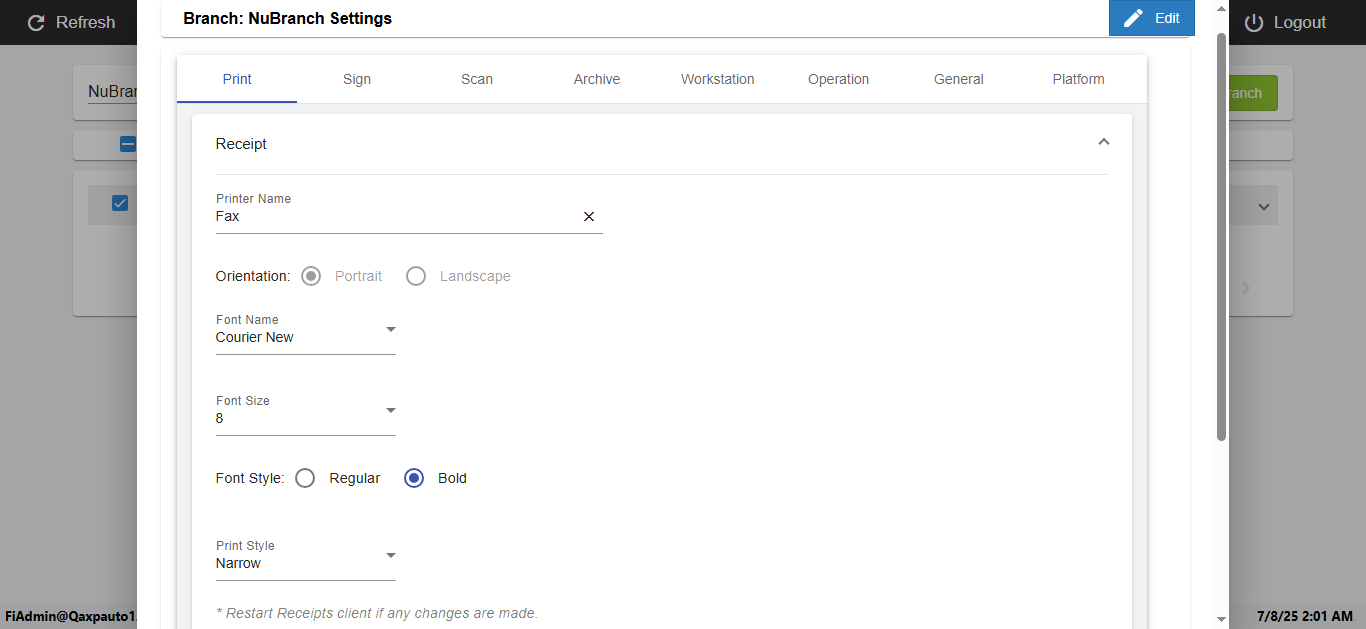Click the Refresh circular arrow icon
The image size is (1366, 629).
[36, 22]
